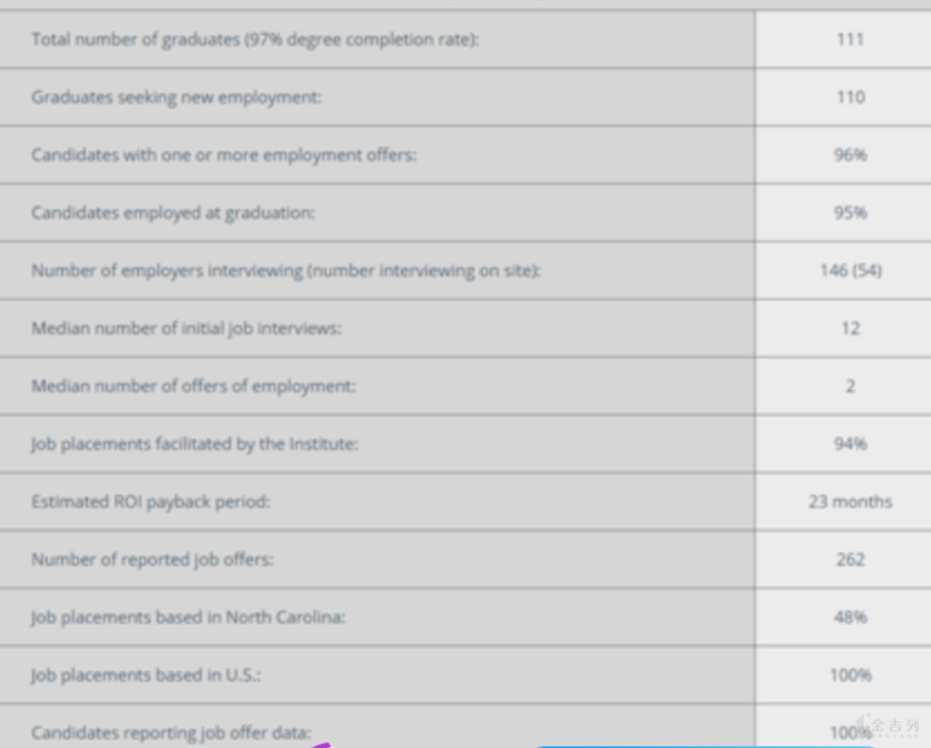
Task: Click the '23 months' value cell
Action: (850, 502)
